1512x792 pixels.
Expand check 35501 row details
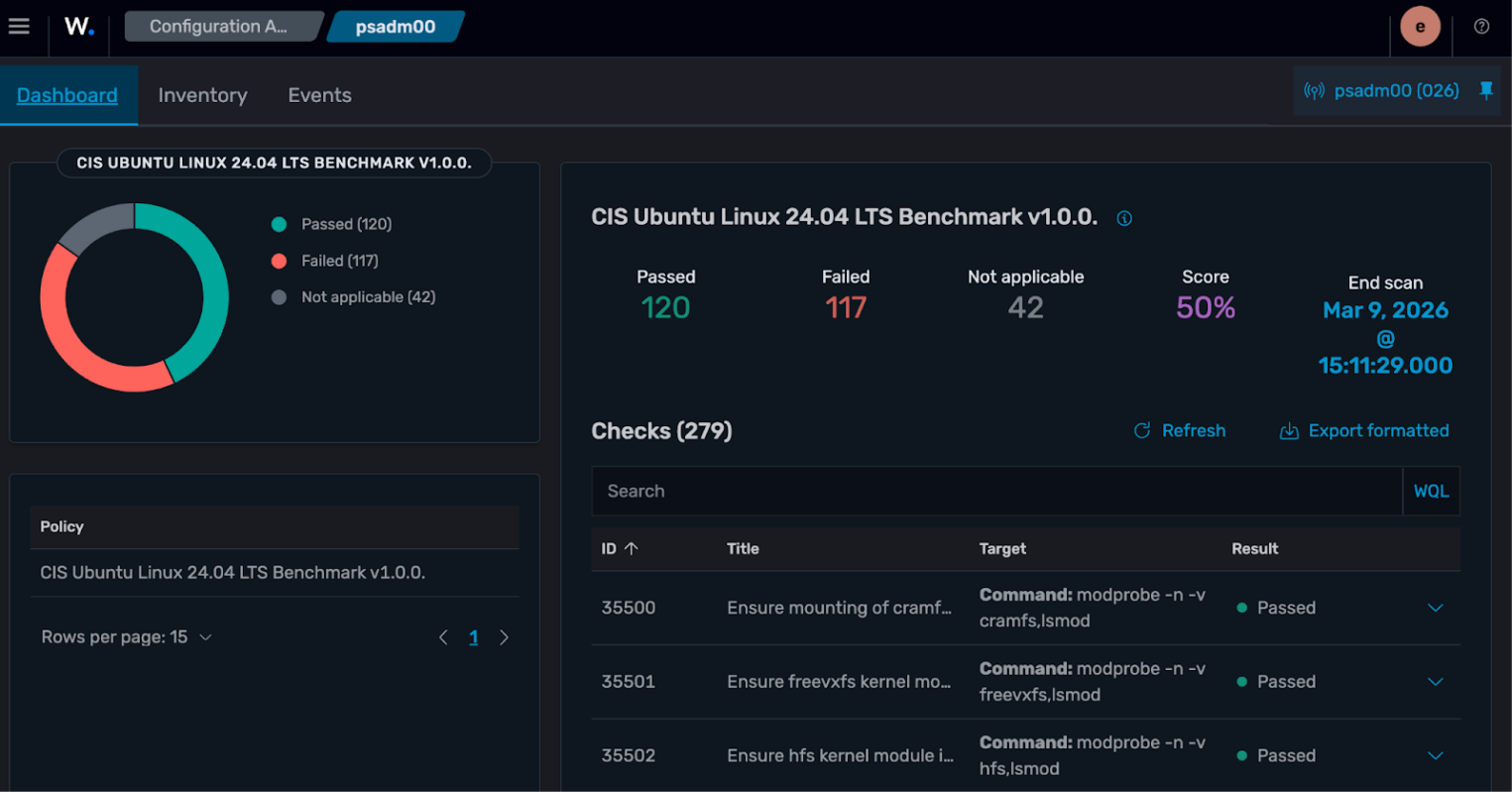[x=1435, y=682]
